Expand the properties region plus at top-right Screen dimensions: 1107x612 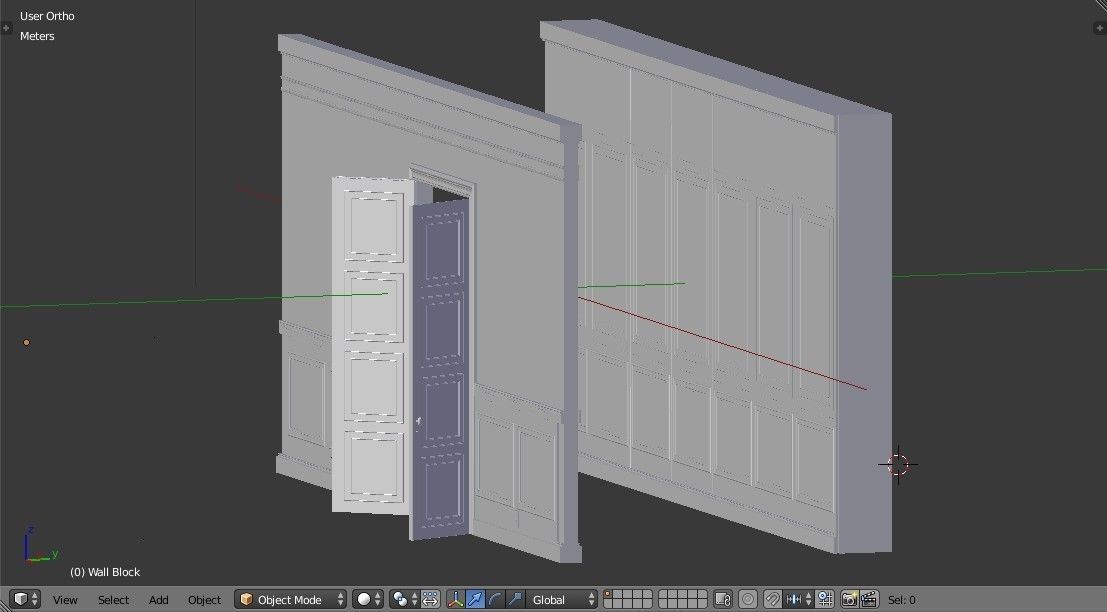(1100, 28)
